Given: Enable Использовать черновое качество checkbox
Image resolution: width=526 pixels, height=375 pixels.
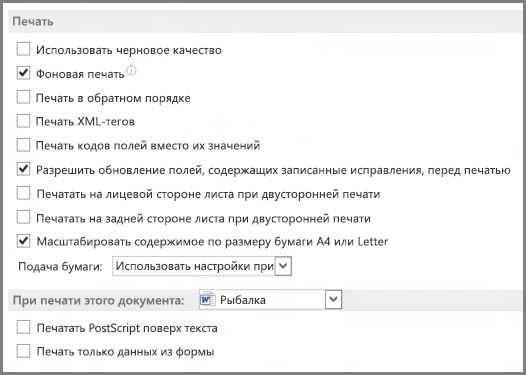Looking at the screenshot, I should click(x=23, y=49).
